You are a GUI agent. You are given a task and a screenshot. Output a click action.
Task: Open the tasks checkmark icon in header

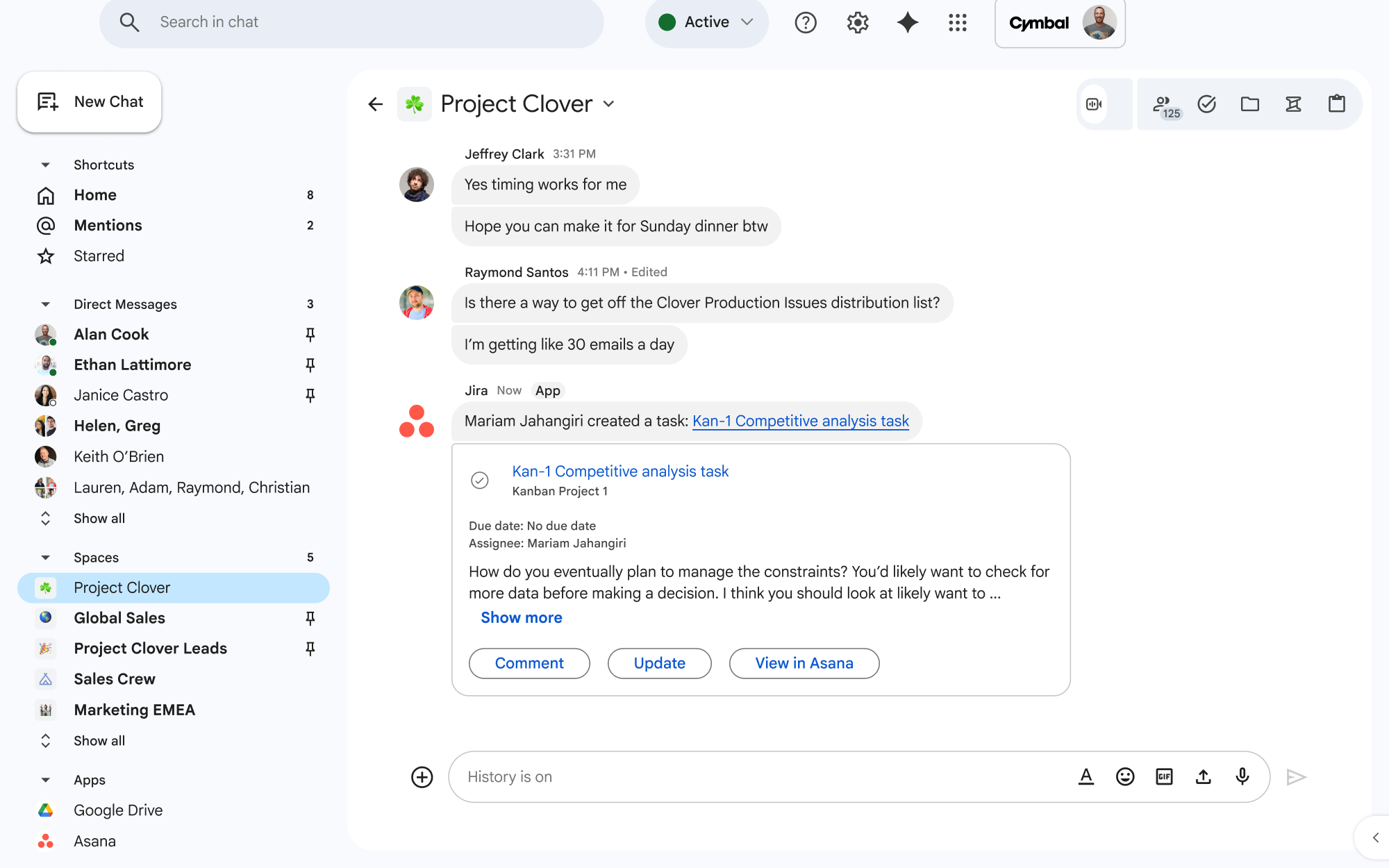point(1207,104)
